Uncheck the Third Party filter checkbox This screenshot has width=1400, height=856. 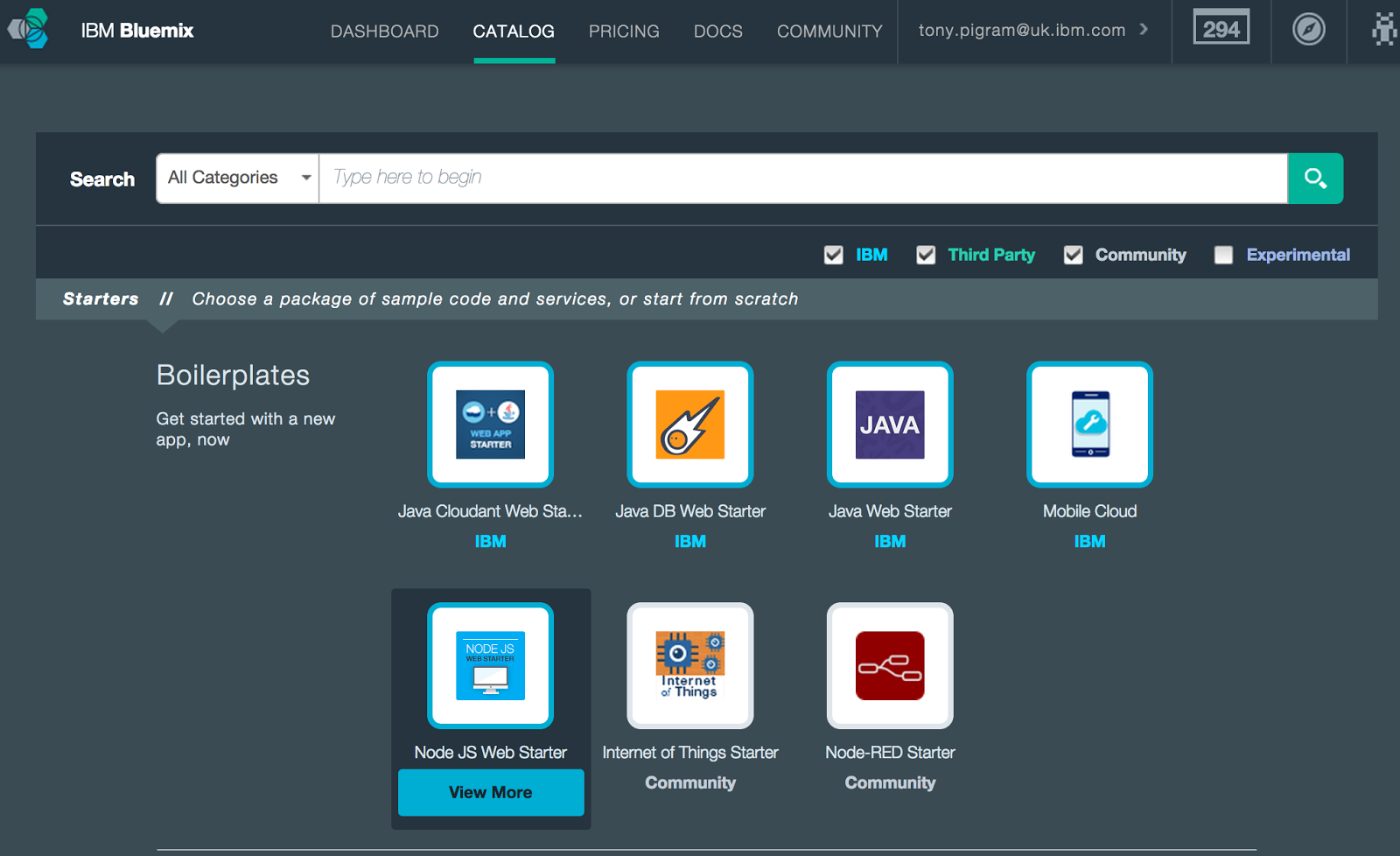pyautogui.click(x=926, y=255)
